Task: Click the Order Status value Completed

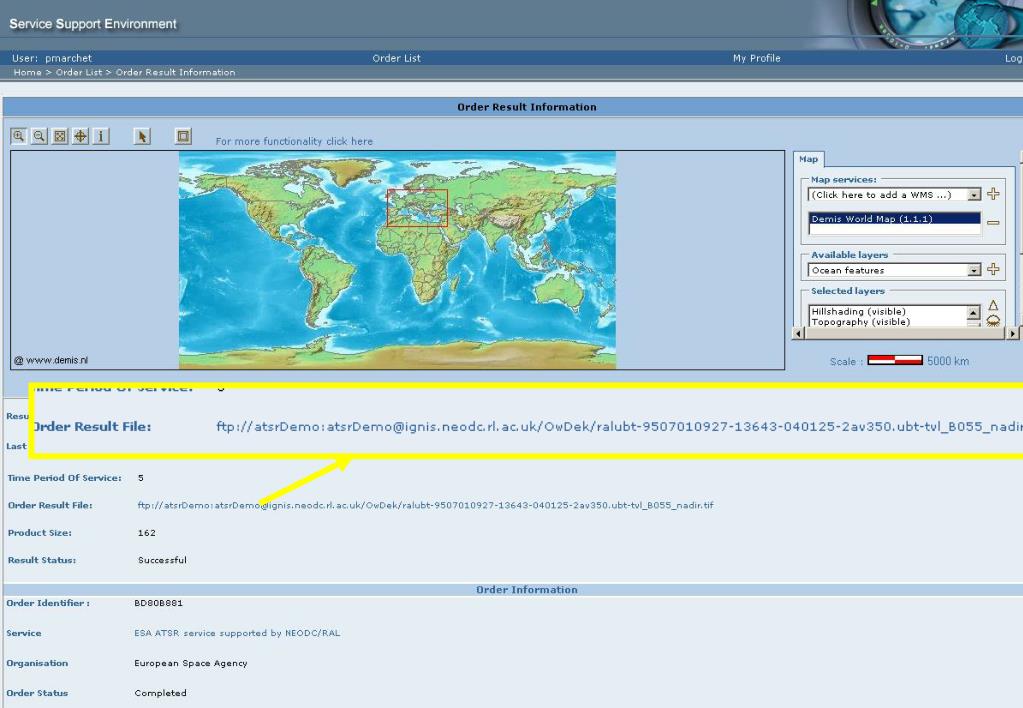Action: [x=160, y=693]
